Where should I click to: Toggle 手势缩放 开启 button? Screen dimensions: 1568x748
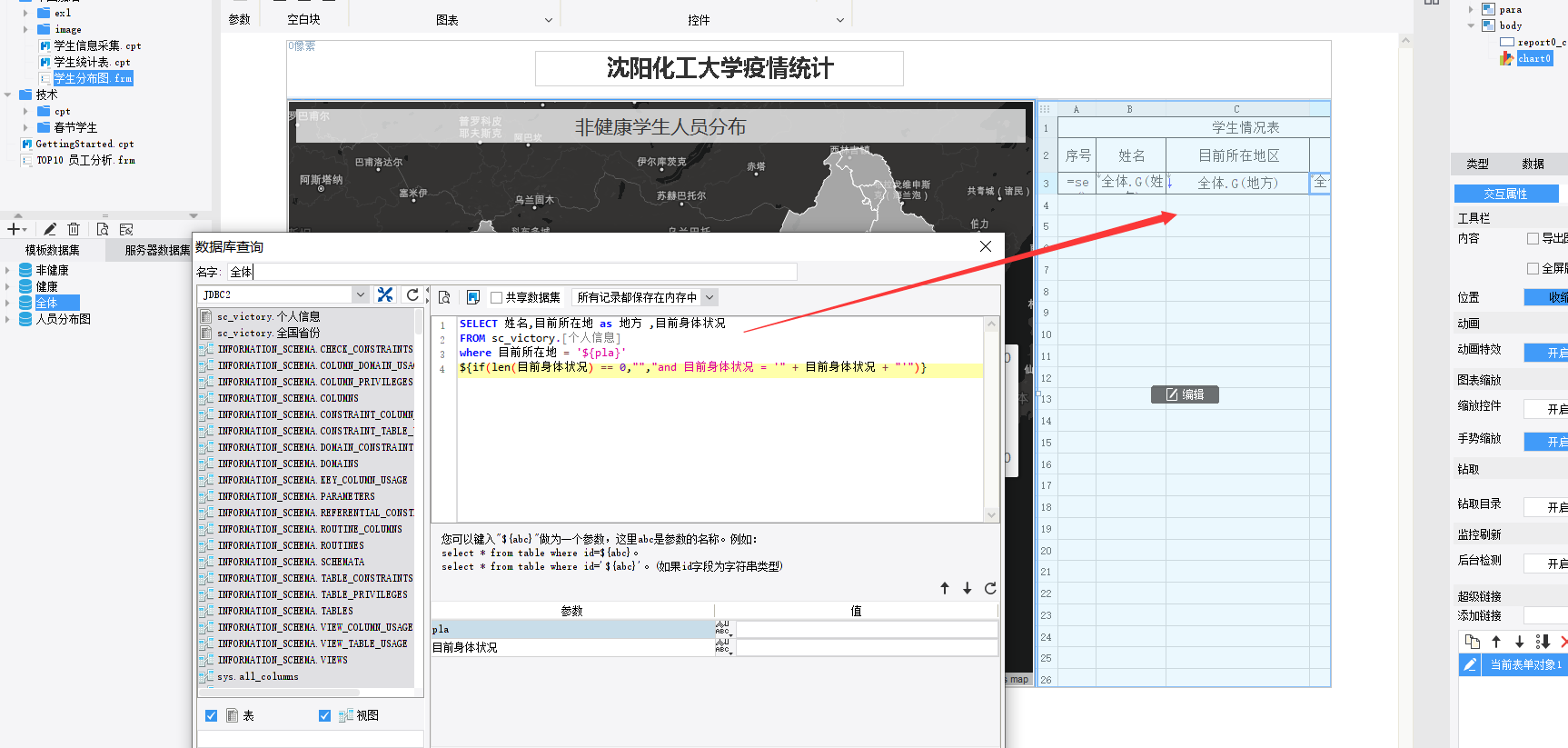point(1546,442)
